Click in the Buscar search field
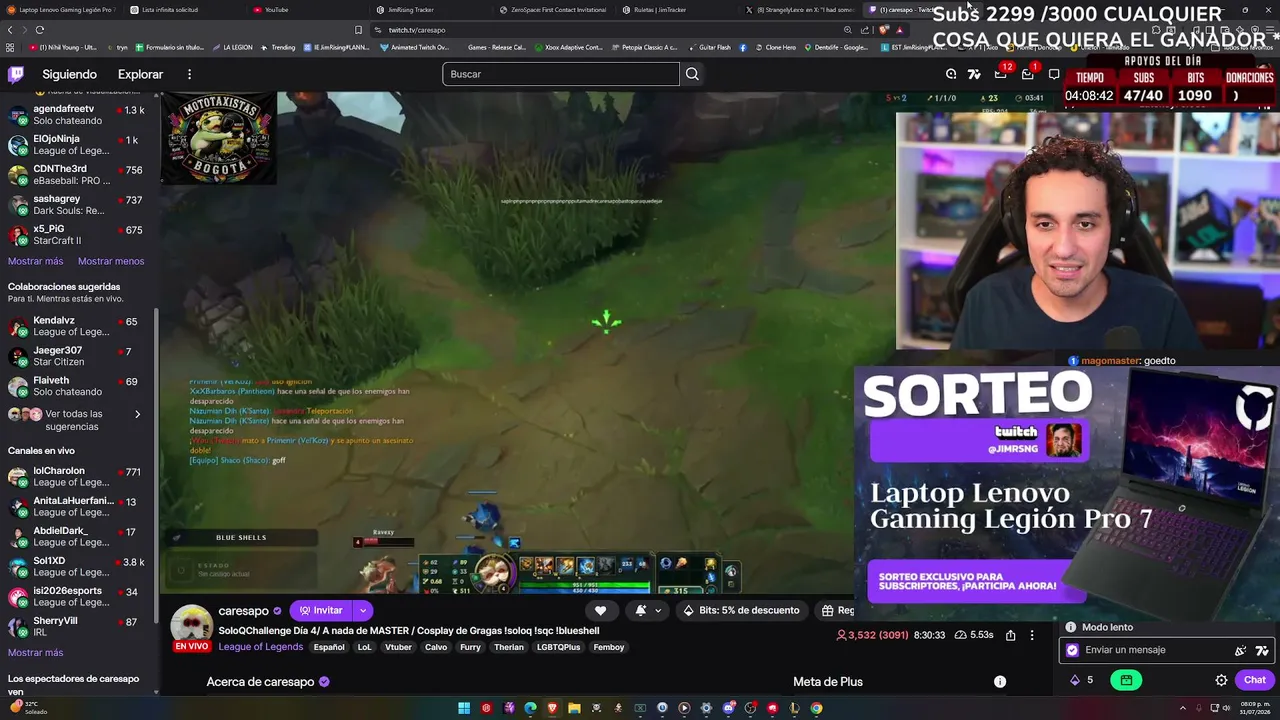Image resolution: width=1280 pixels, height=720 pixels. click(561, 74)
